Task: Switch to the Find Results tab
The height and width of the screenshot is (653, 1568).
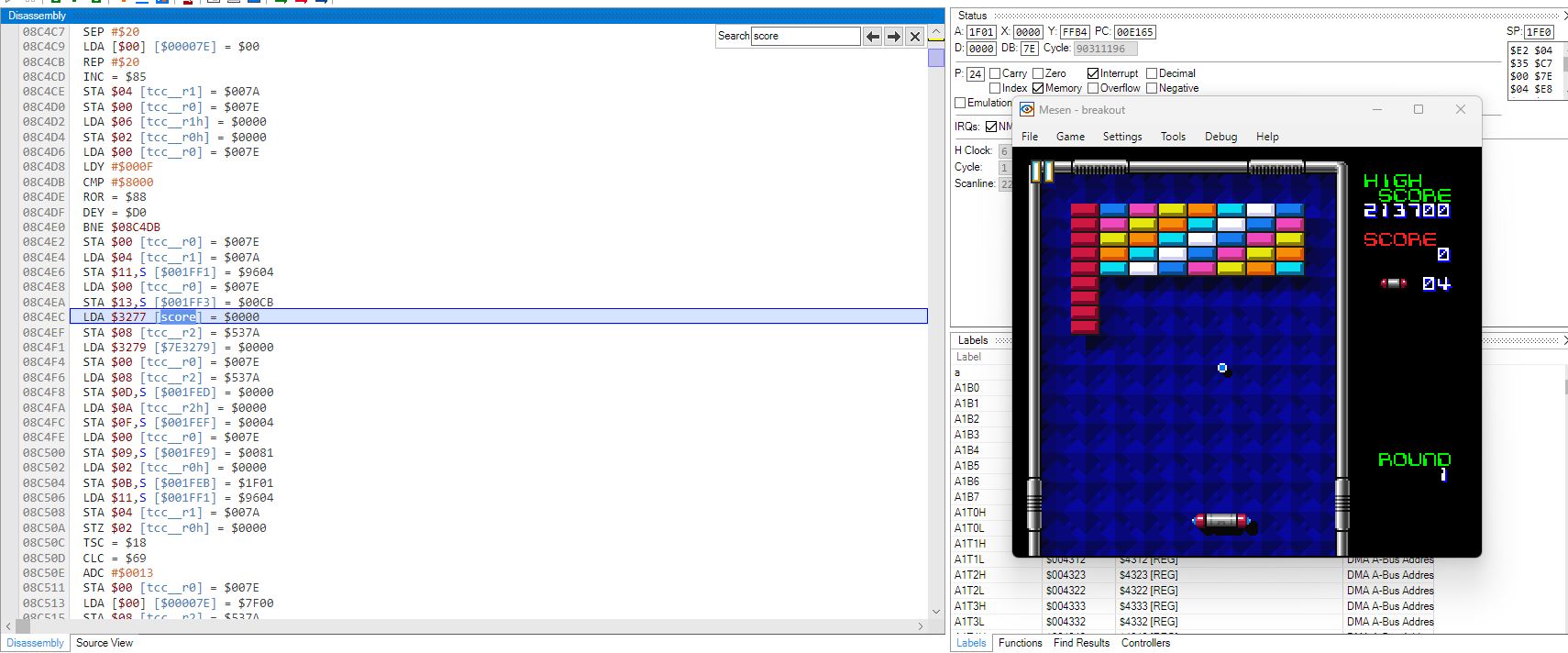Action: point(1081,643)
